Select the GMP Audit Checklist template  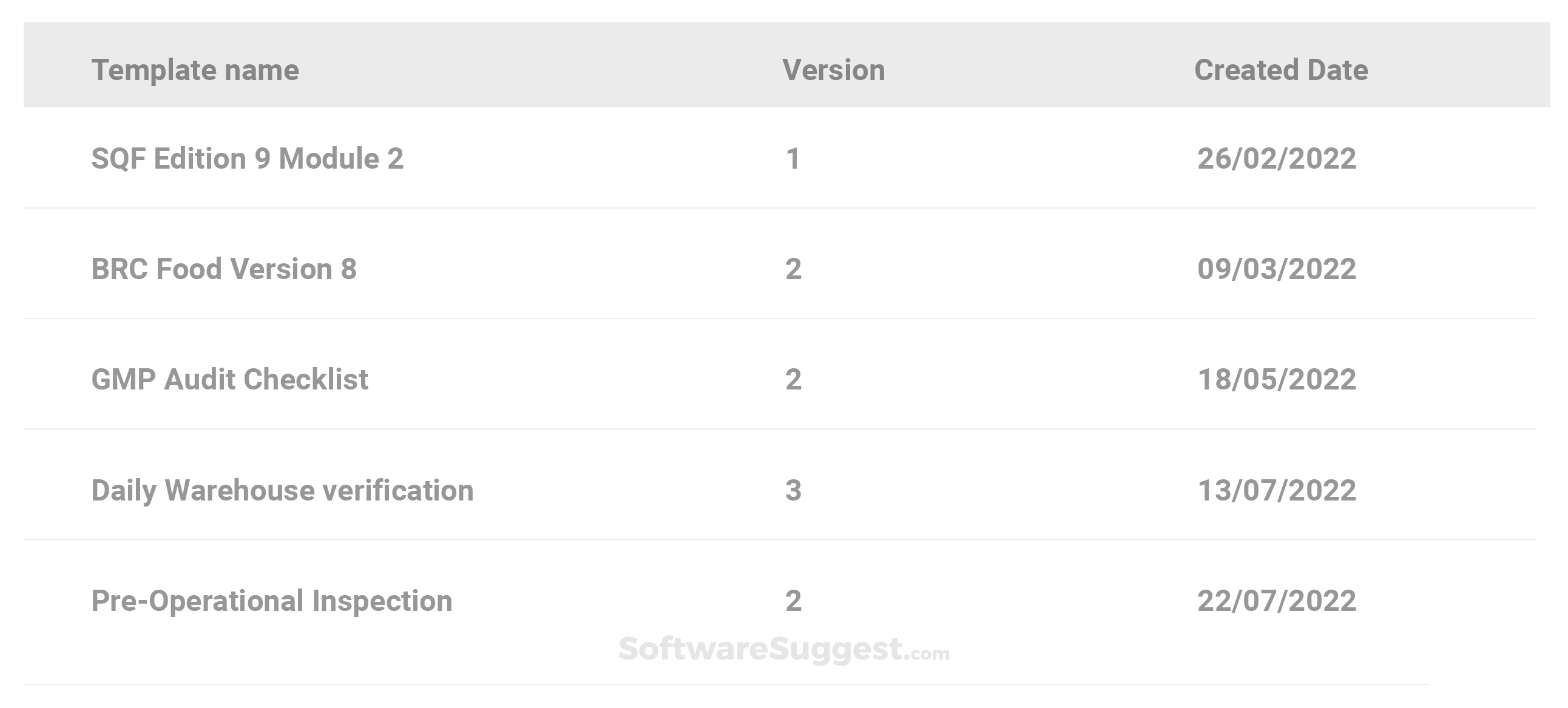pos(229,379)
